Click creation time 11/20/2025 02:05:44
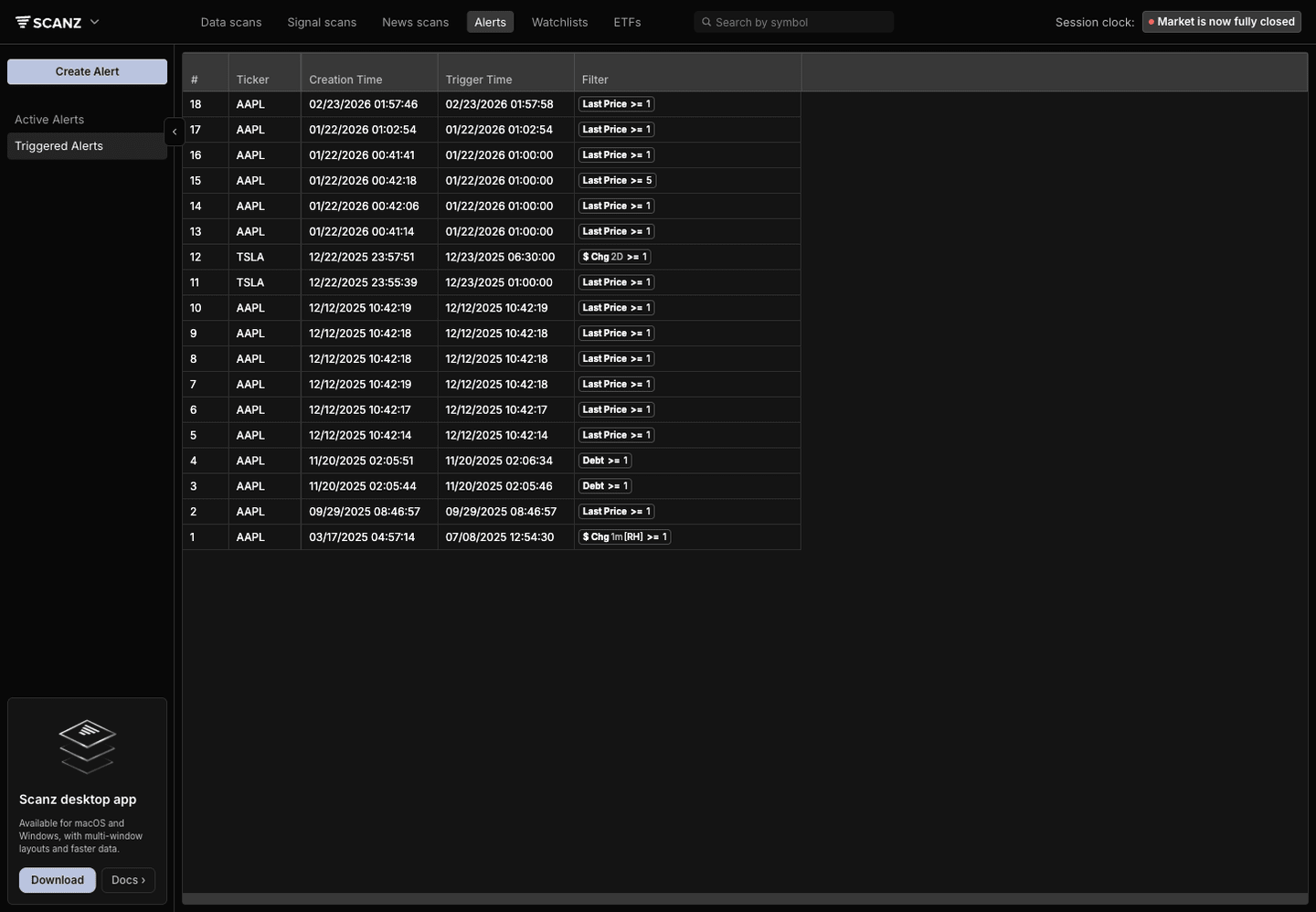Screen dimensions: 1316x912 [x=363, y=486]
